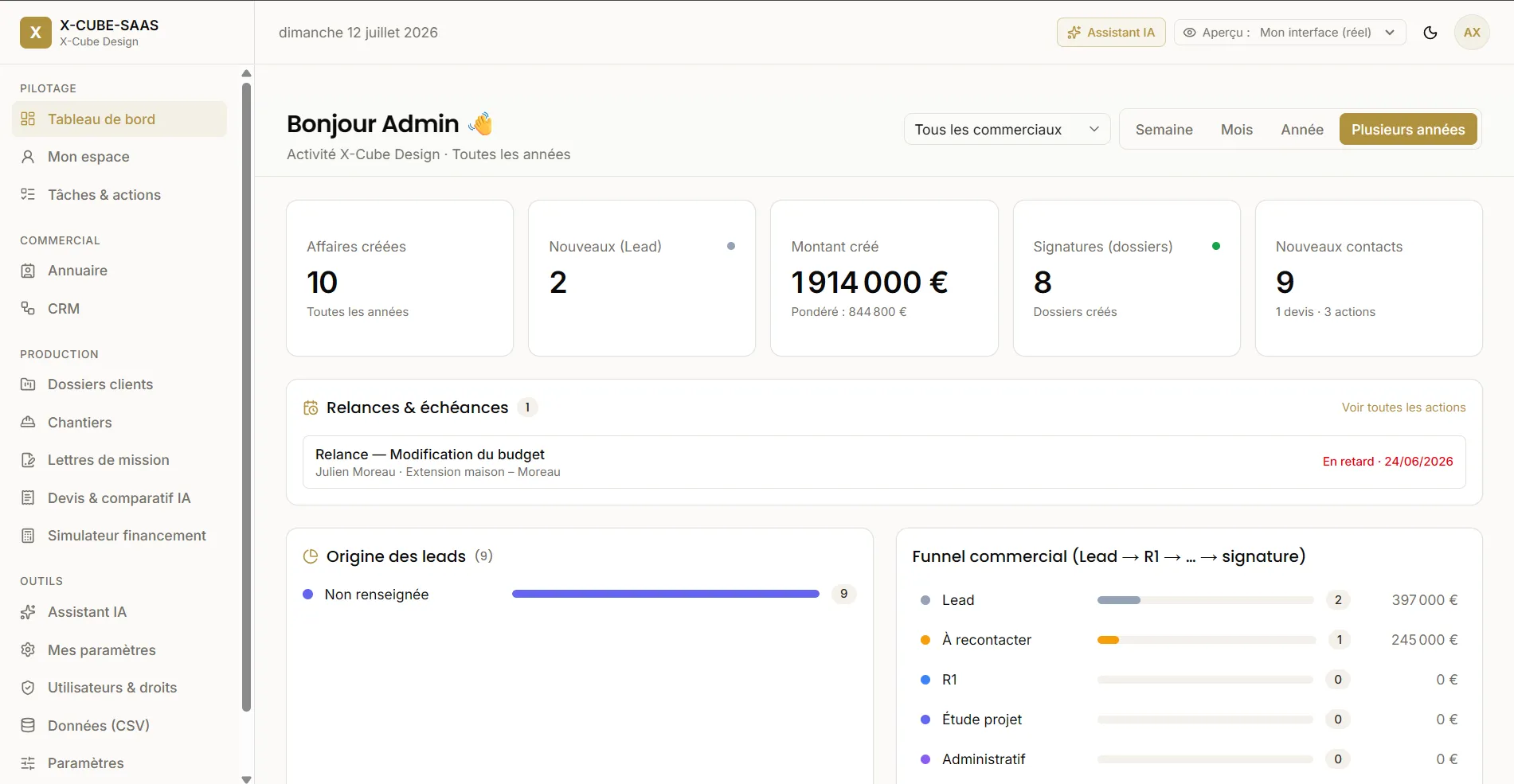Viewport: 1514px width, 784px height.
Task: Click the Simulateur financement calculator icon
Action: [28, 536]
